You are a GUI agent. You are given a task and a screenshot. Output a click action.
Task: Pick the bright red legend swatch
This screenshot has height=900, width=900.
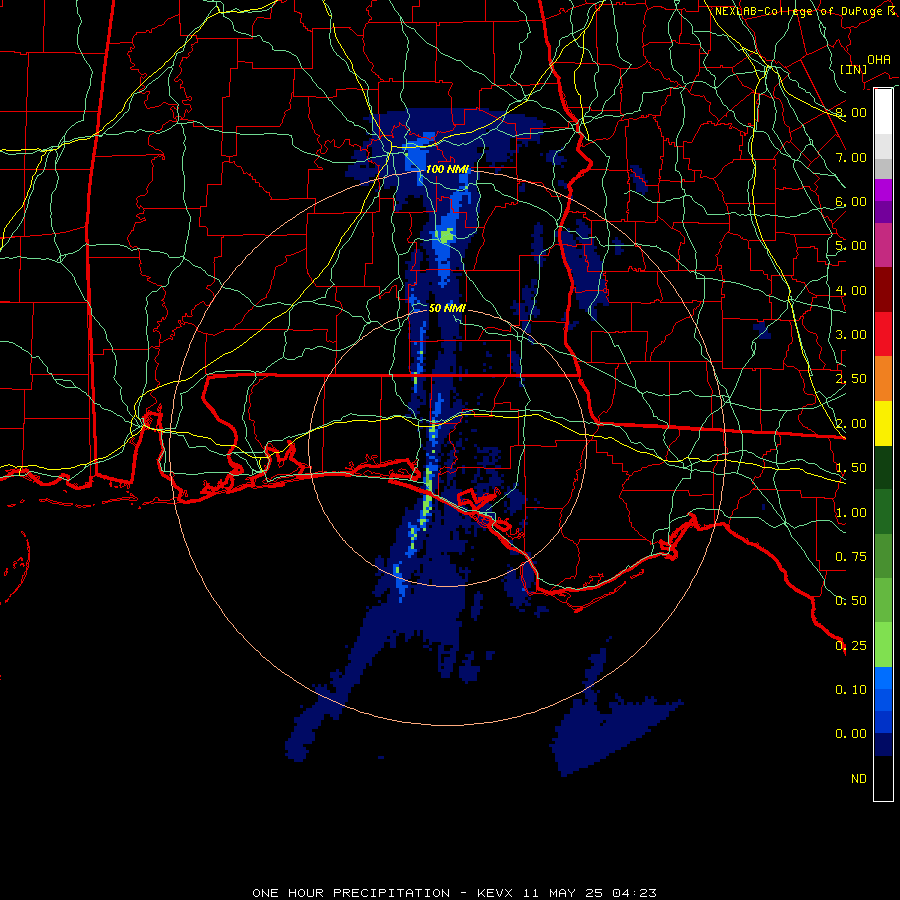click(x=883, y=334)
